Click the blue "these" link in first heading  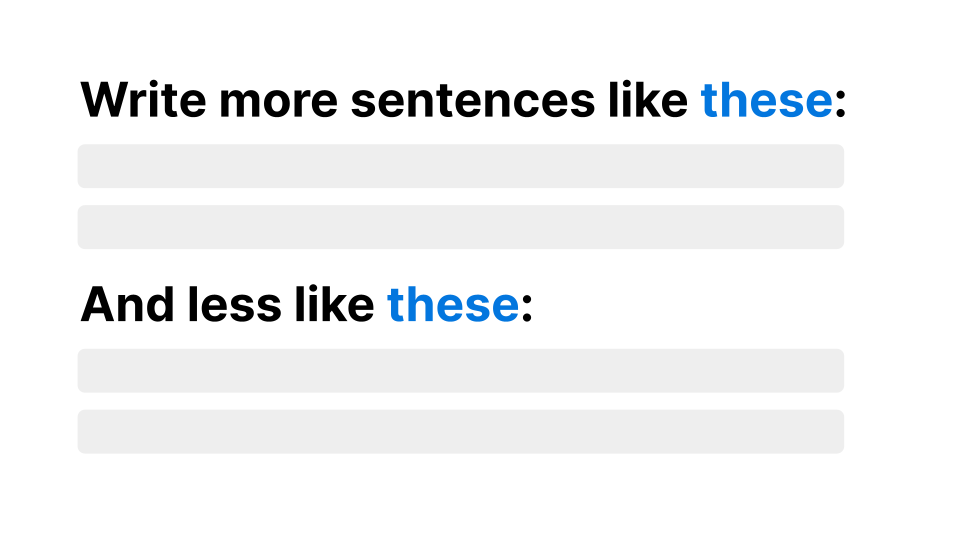[767, 100]
